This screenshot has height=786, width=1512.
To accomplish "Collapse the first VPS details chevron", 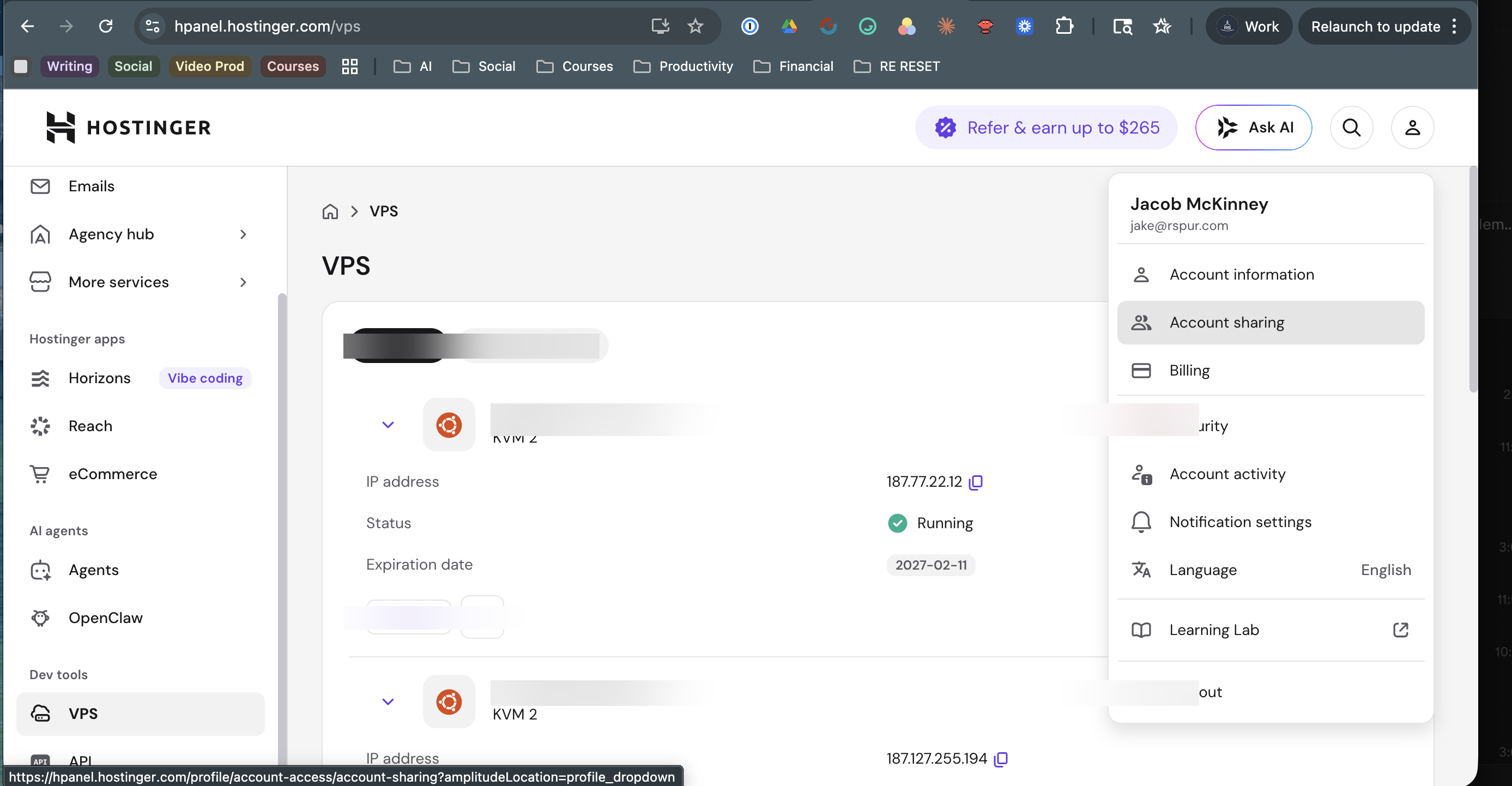I will [x=388, y=425].
